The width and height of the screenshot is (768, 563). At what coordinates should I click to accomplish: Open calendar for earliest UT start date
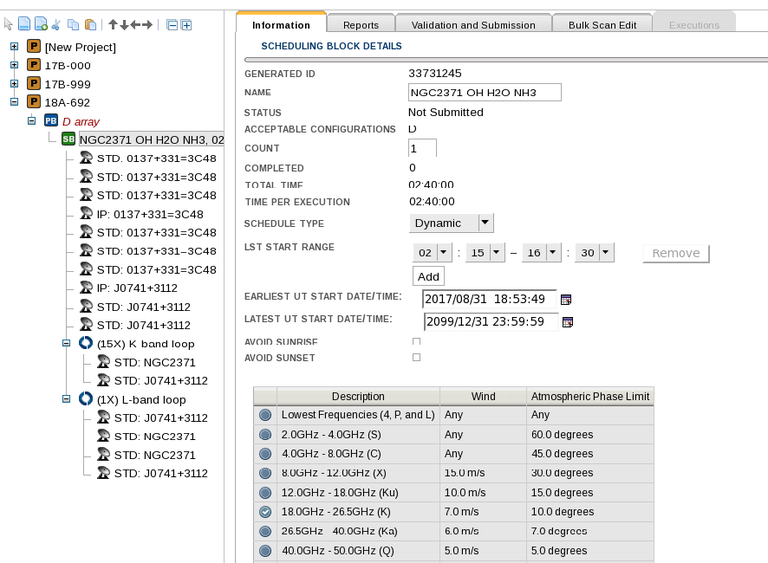coord(567,299)
